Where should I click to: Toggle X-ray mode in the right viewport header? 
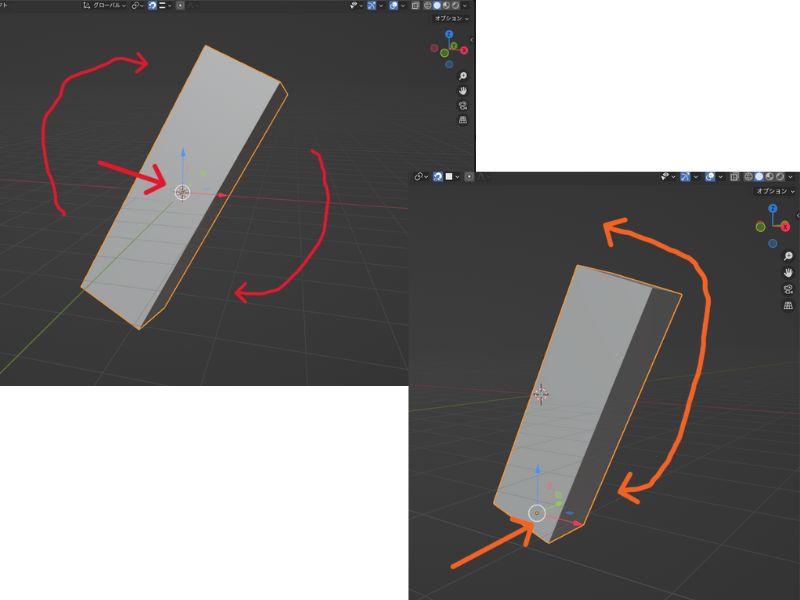pos(735,176)
